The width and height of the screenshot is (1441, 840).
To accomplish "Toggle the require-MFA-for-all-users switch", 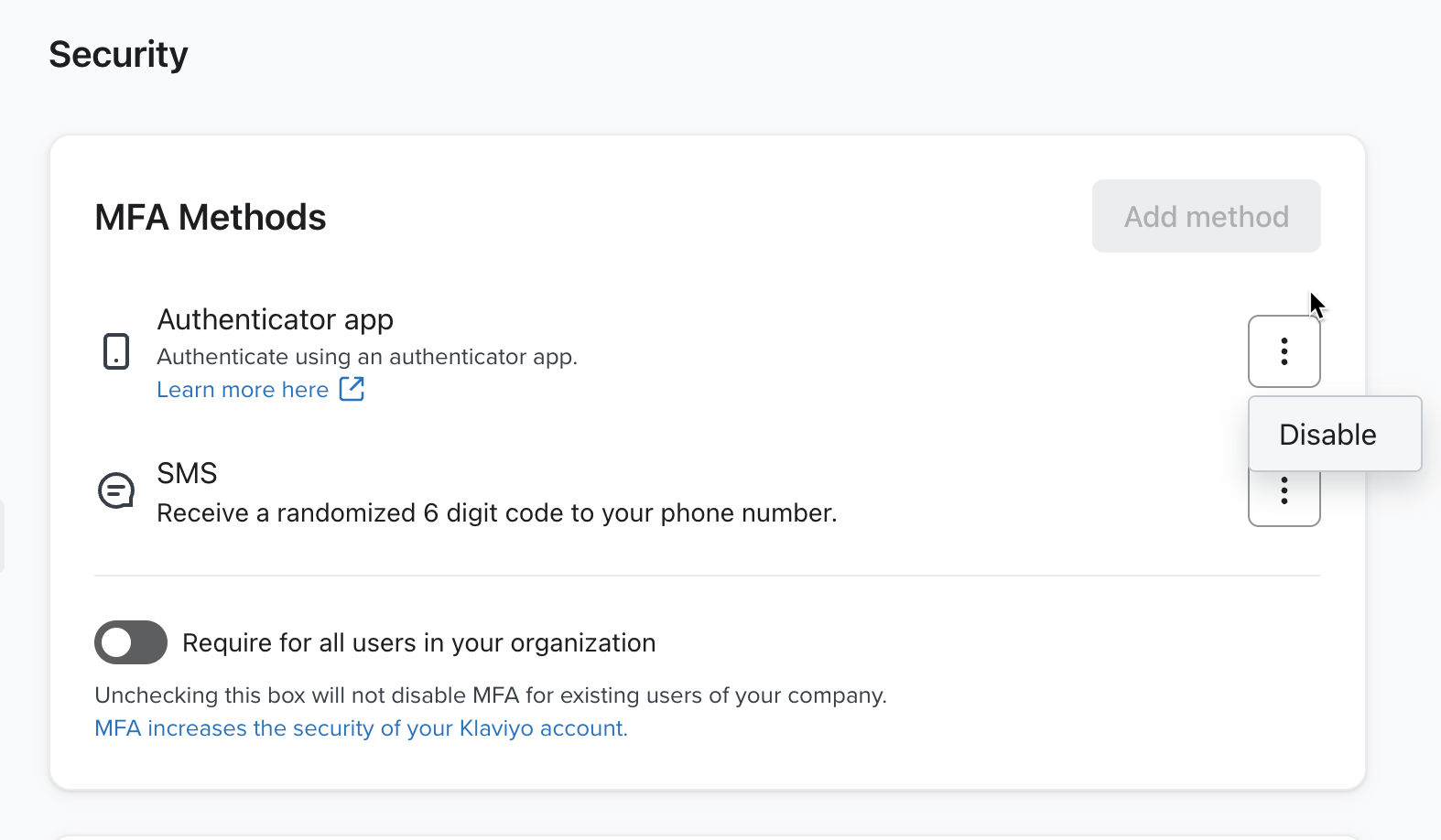I will click(x=131, y=642).
